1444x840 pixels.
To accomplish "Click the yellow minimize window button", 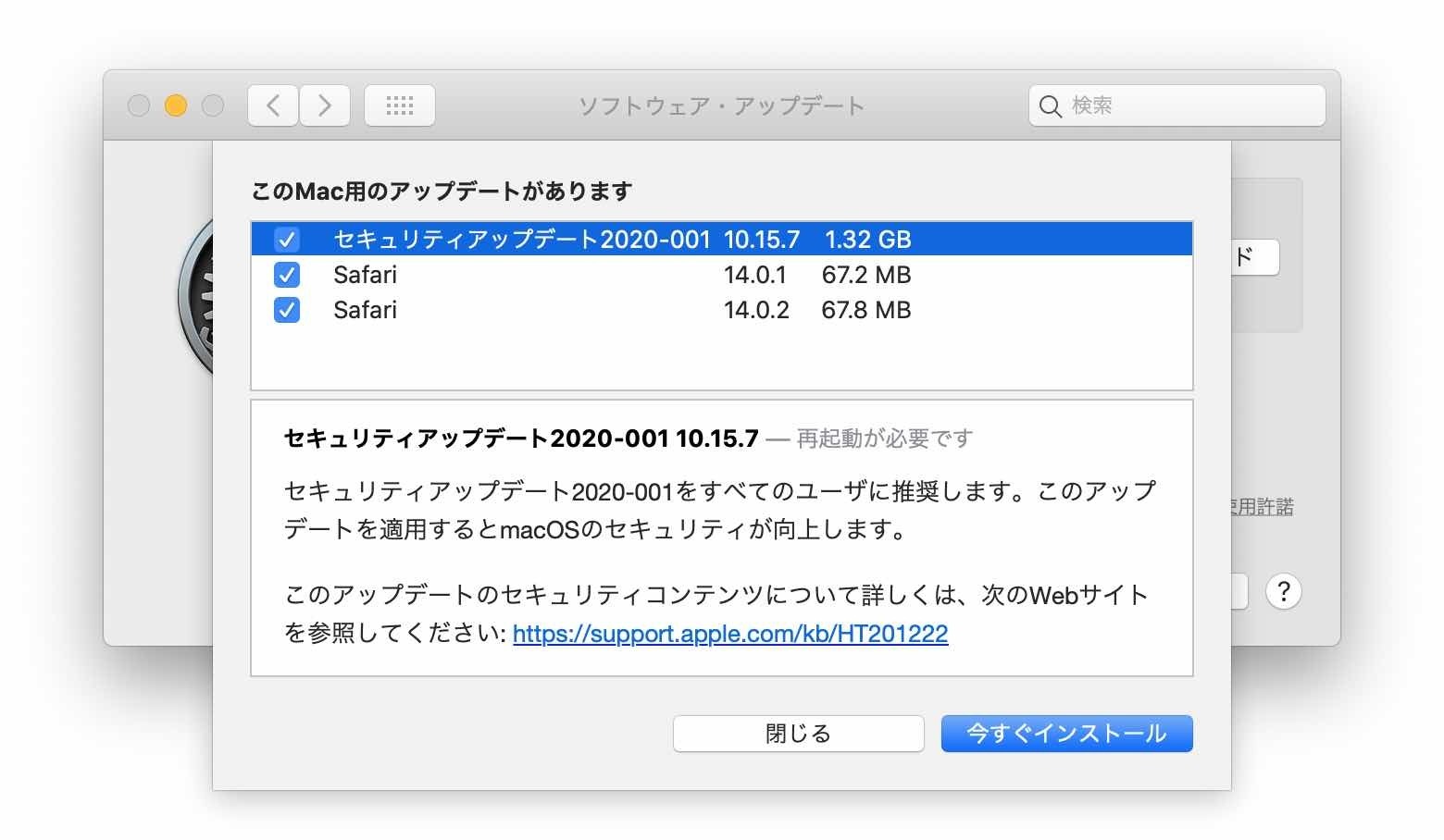I will 176,105.
